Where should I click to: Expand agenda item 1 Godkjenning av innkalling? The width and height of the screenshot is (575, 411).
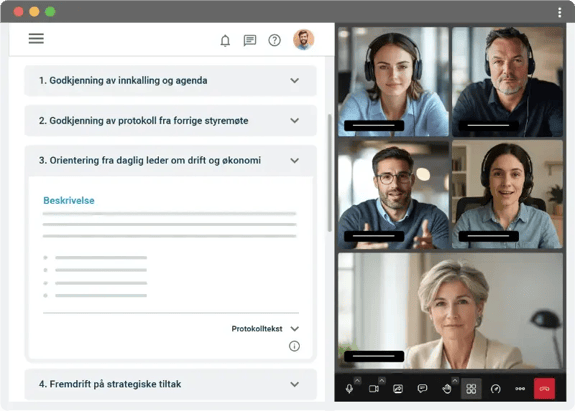171,81
